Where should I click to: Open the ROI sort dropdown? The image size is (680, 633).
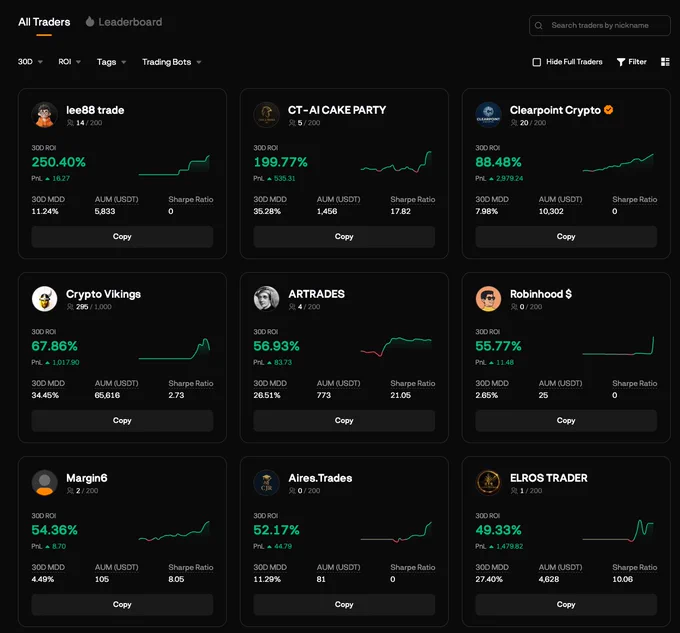(69, 62)
